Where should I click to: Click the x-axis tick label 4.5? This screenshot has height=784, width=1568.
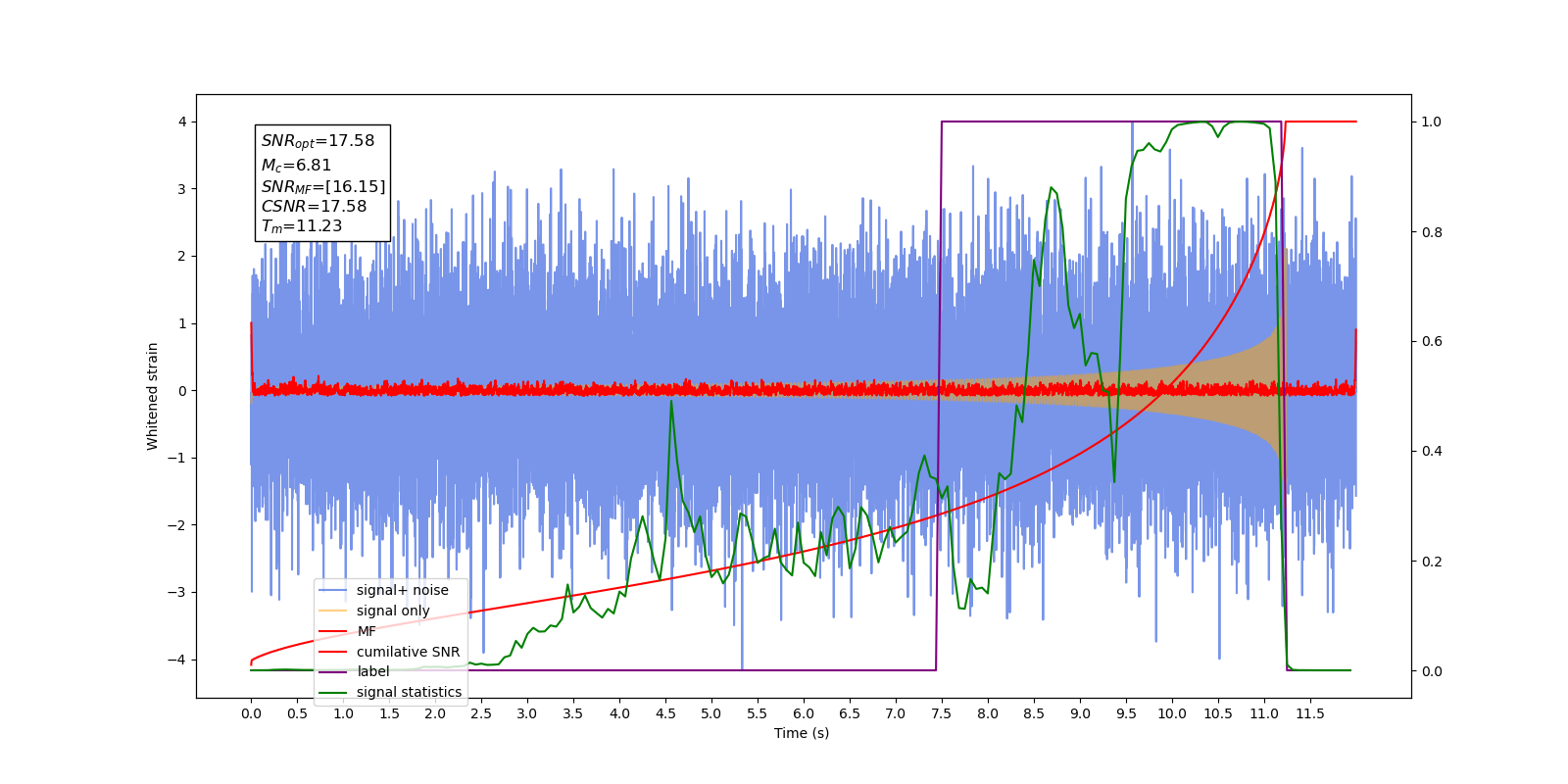(x=665, y=713)
